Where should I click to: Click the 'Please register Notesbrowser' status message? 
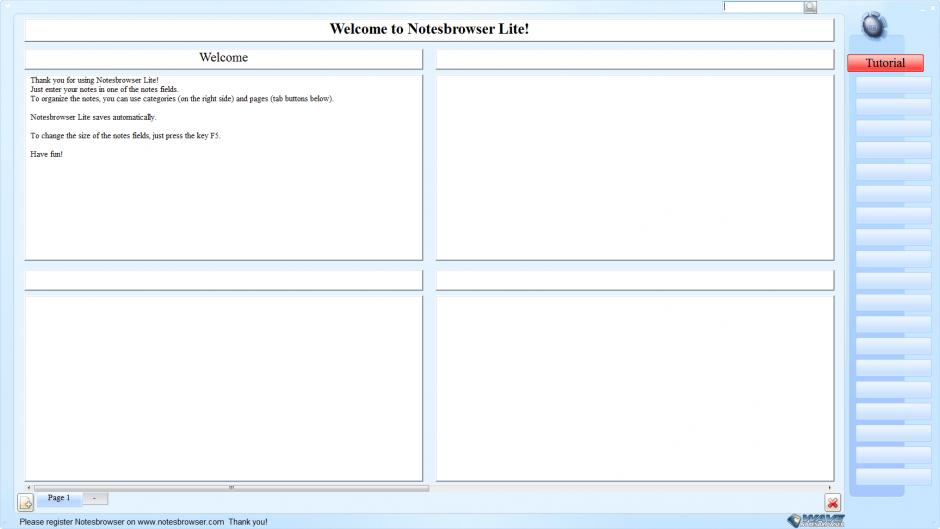pos(143,522)
